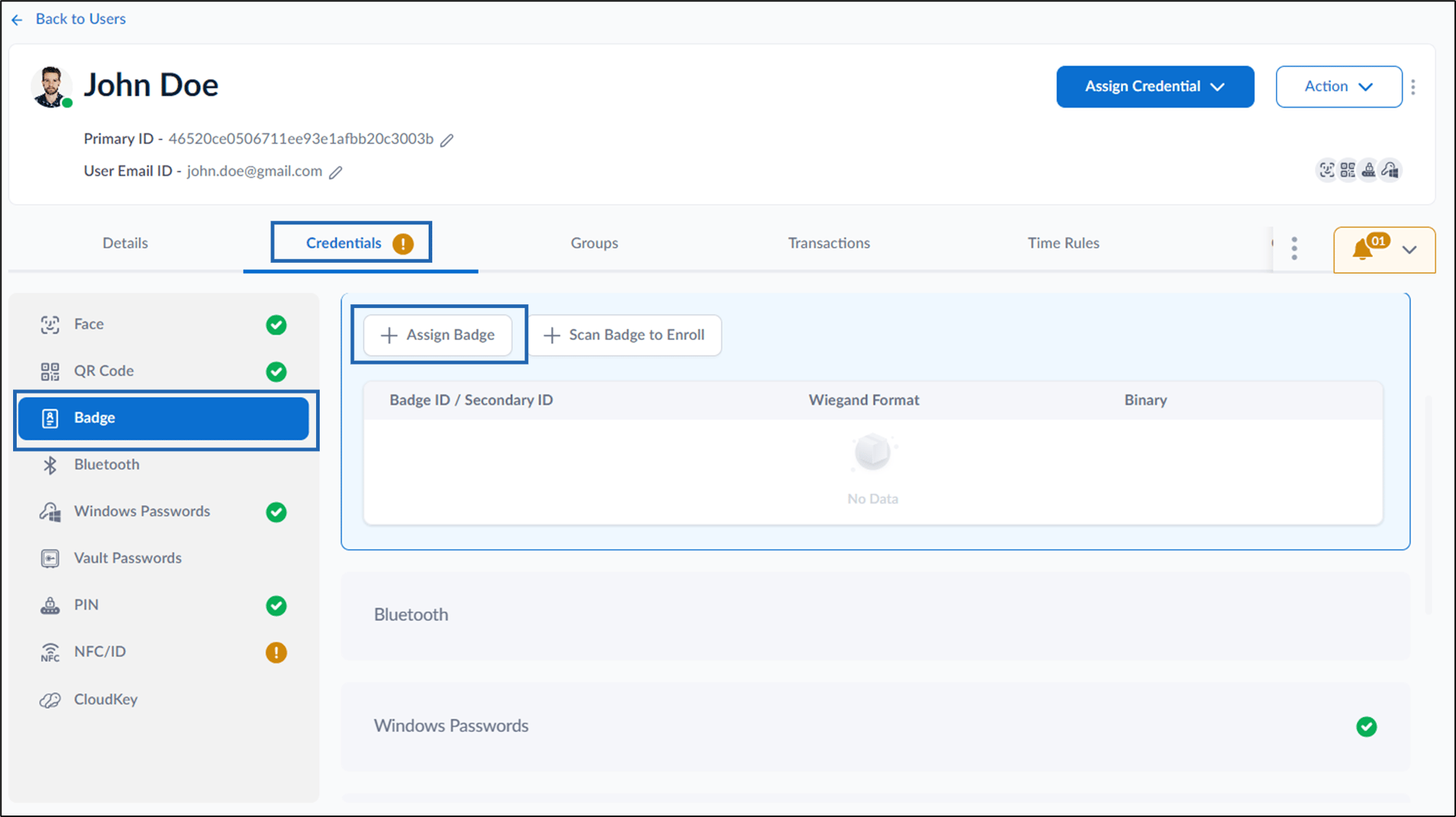Switch to the Details tab
The width and height of the screenshot is (1456, 817).
(125, 243)
